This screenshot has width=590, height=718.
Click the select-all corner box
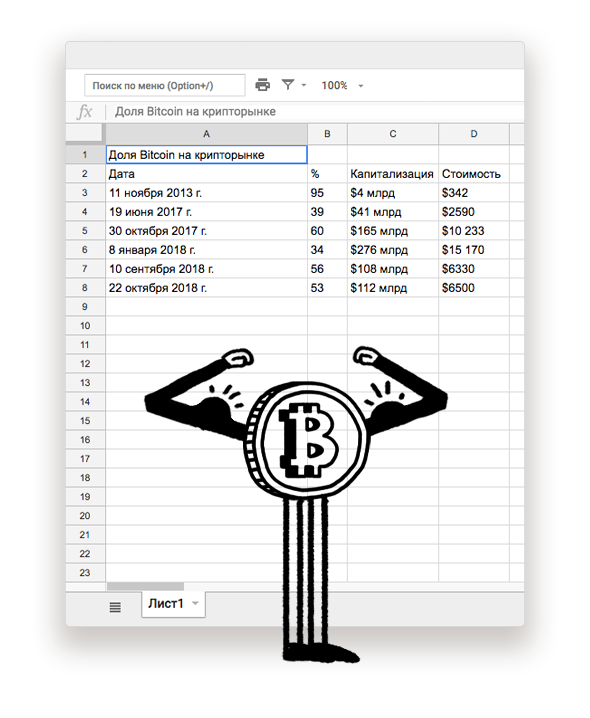85,132
